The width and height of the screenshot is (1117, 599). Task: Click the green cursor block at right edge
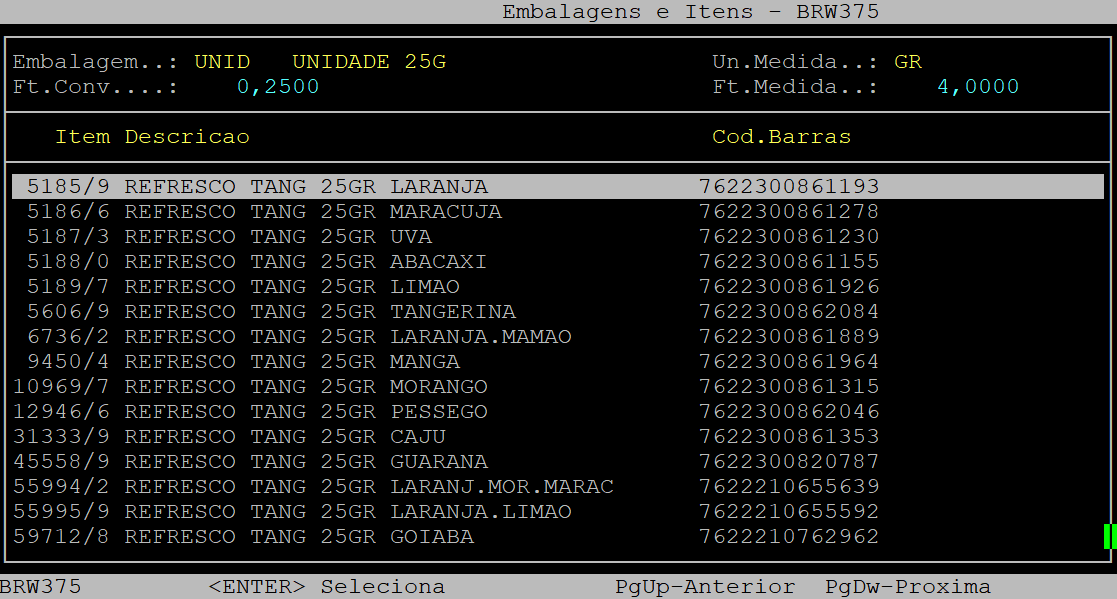tap(1110, 536)
